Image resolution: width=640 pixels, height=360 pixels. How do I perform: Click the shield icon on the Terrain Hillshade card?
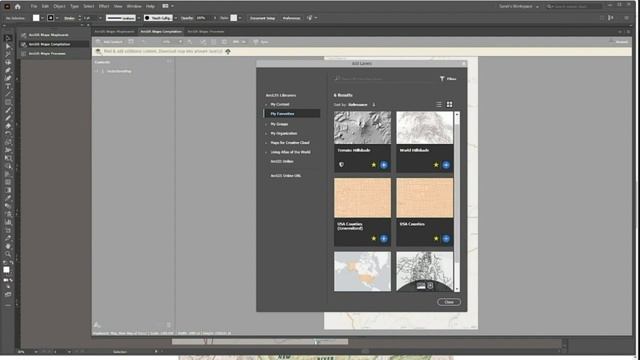pos(342,165)
